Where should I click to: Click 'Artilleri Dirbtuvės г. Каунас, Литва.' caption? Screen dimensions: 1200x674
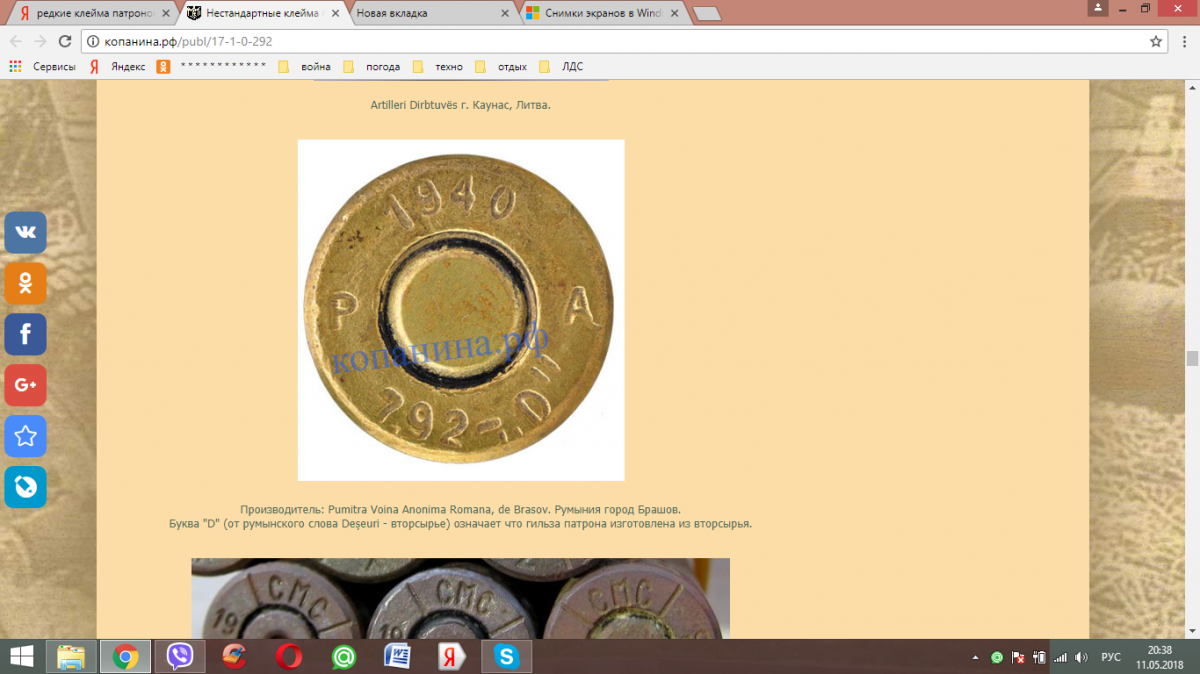461,104
